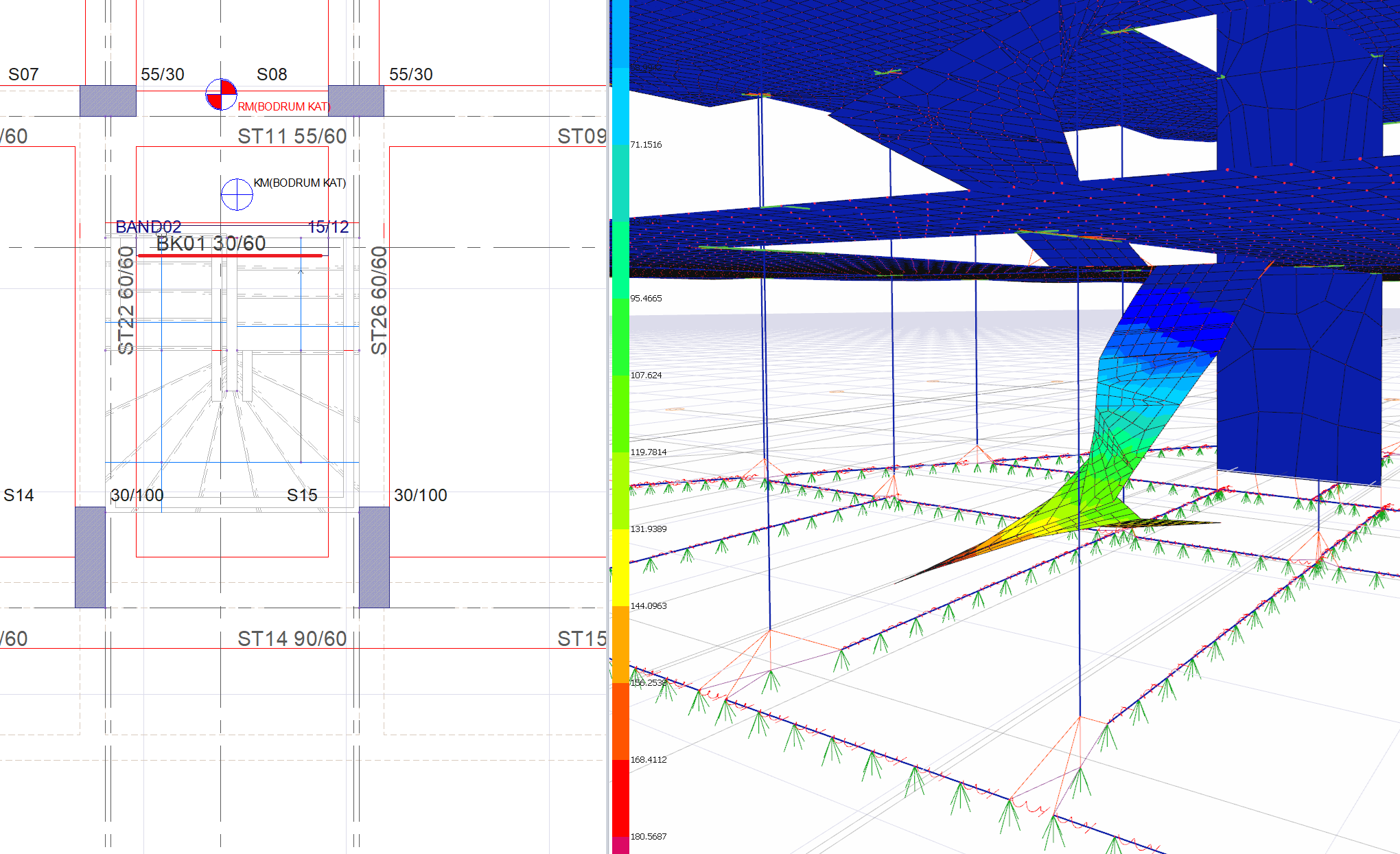The height and width of the screenshot is (854, 1400).
Task: Click the ST11 55/60 beam label
Action: [292, 137]
